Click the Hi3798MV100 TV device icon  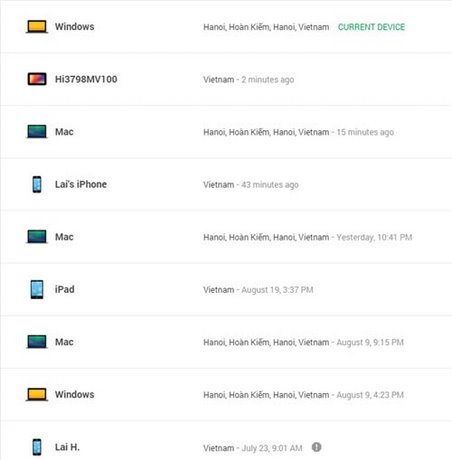click(x=37, y=79)
